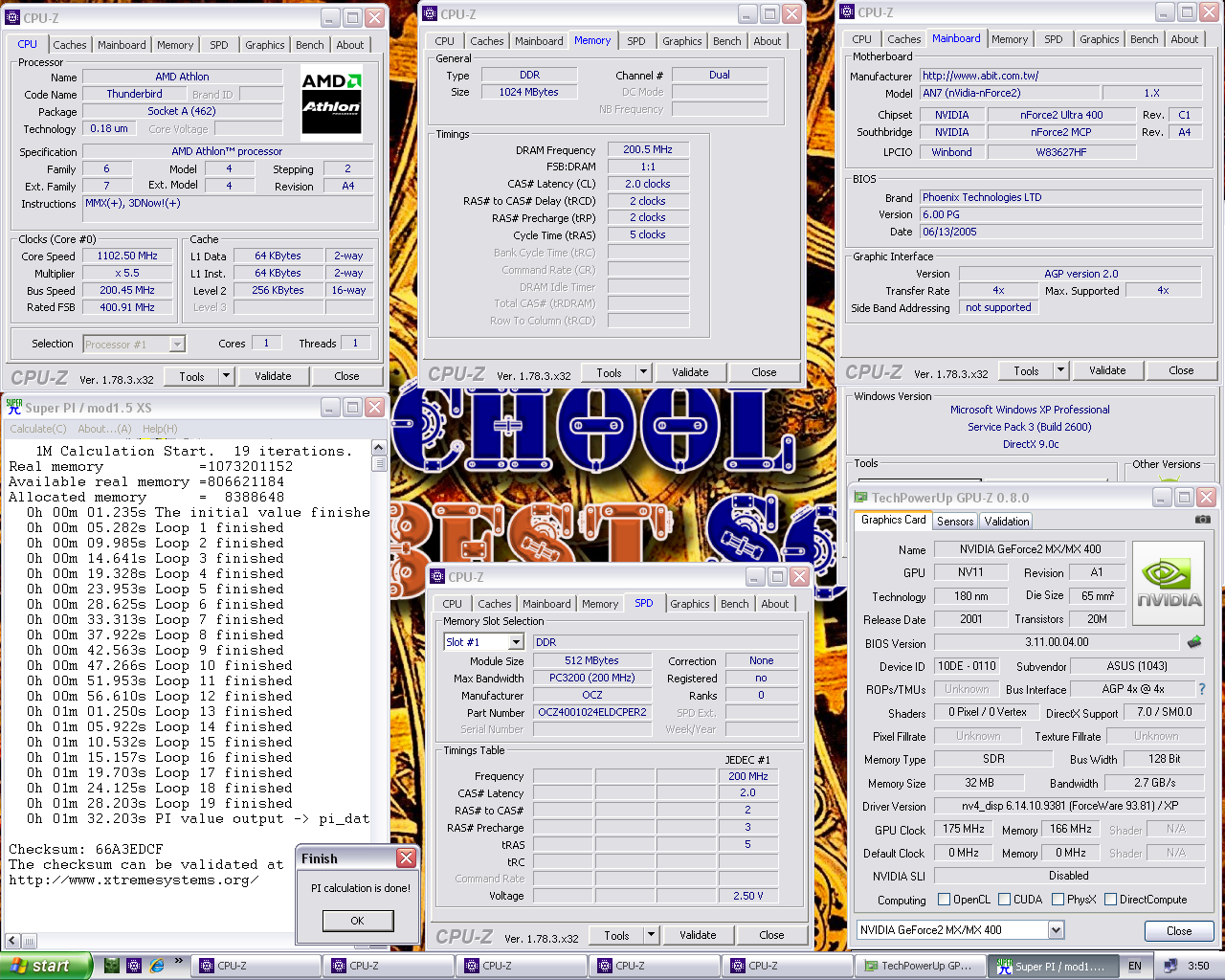Open Help(H) menu in Super PI

[160, 429]
